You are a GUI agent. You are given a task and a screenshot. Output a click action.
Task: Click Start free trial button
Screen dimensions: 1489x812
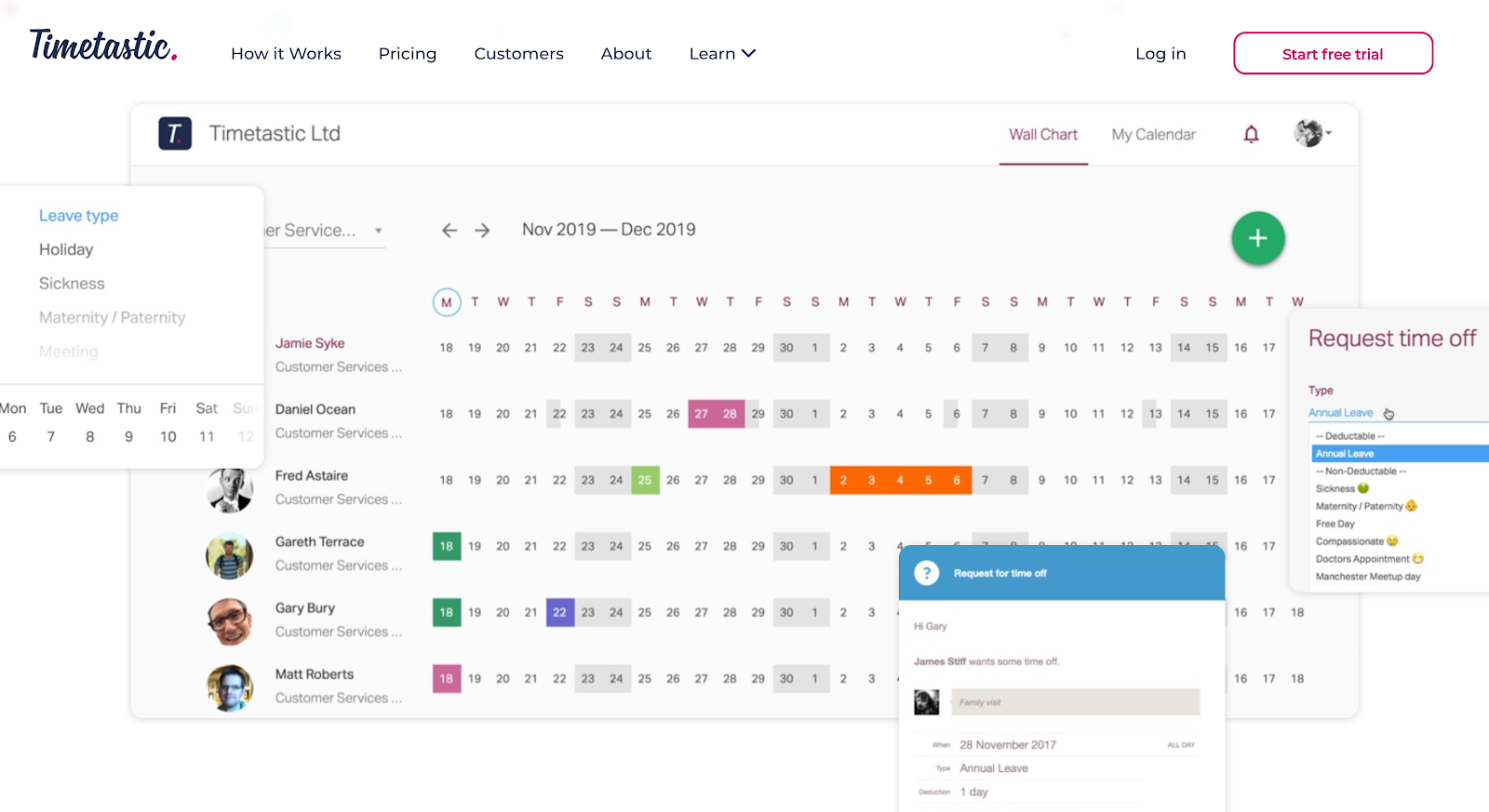click(x=1333, y=54)
